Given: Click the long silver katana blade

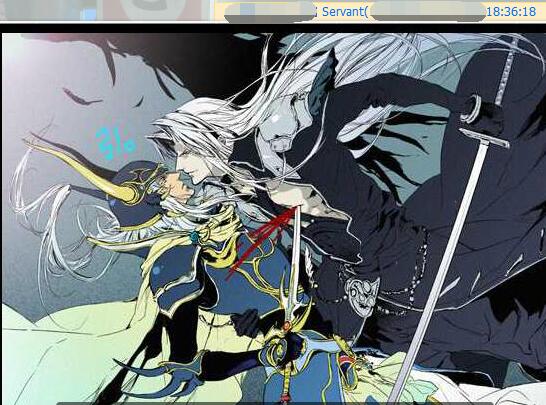Looking at the screenshot, I should [x=441, y=272].
